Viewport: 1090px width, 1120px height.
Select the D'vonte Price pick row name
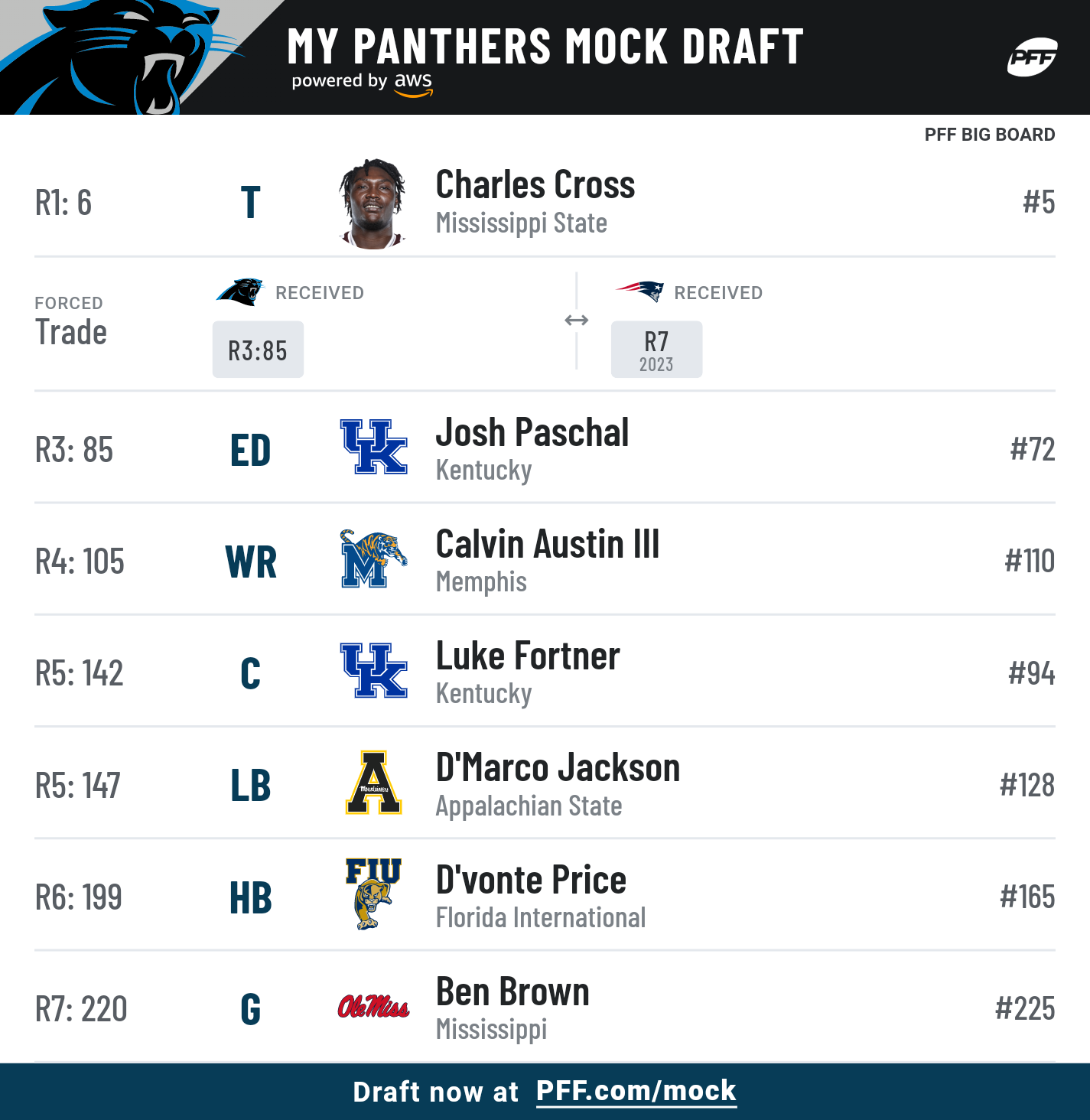pos(531,880)
